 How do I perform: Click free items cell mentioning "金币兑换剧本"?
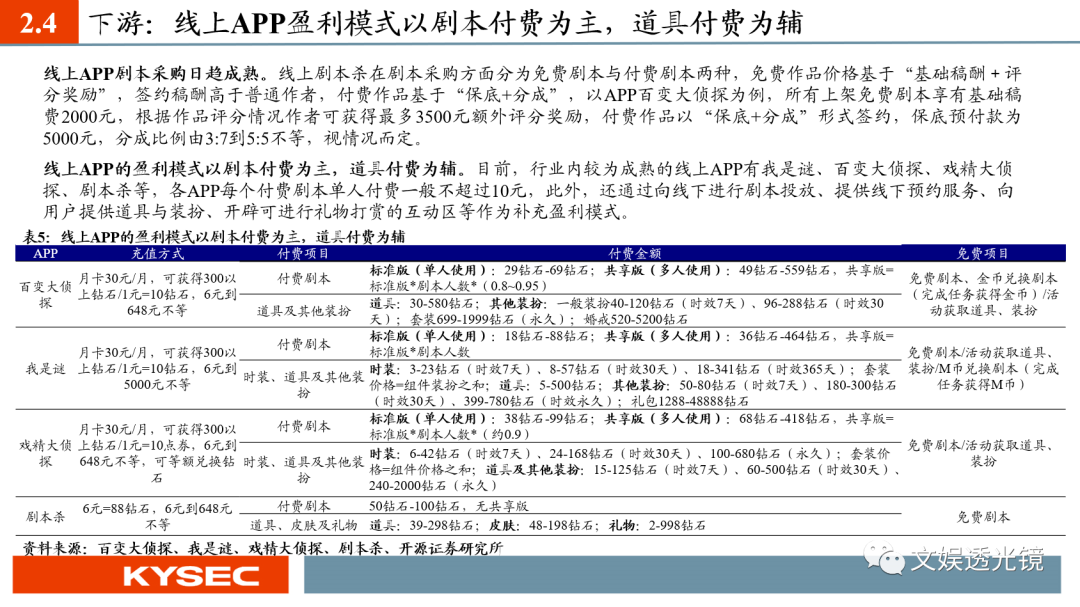[x=983, y=294]
